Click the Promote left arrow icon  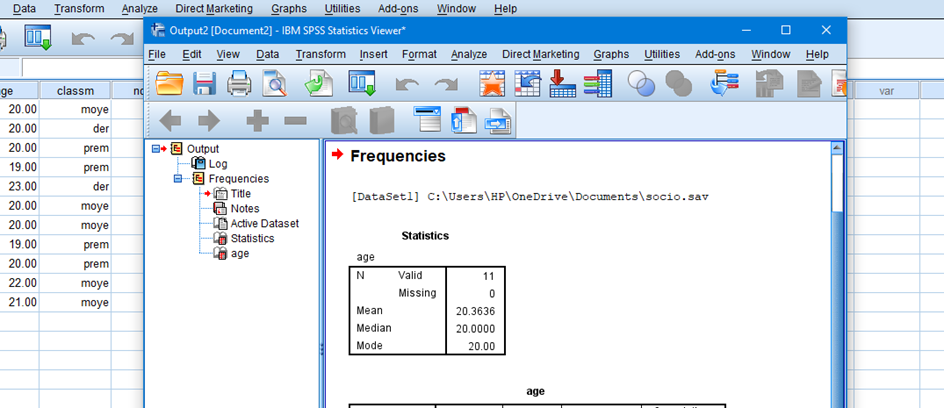click(170, 121)
